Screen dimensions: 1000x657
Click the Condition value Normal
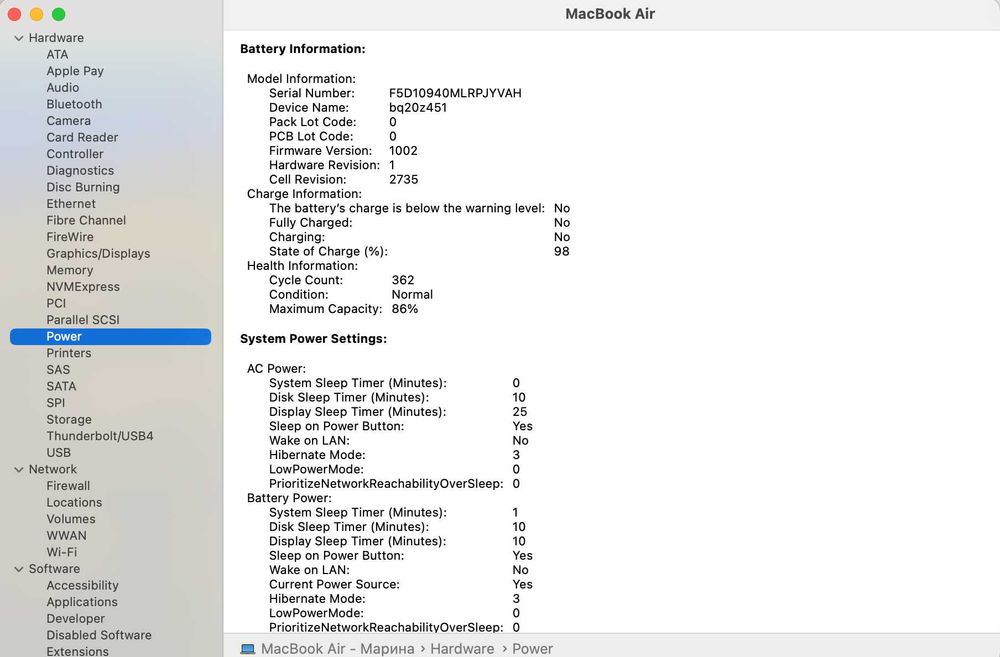click(x=412, y=295)
